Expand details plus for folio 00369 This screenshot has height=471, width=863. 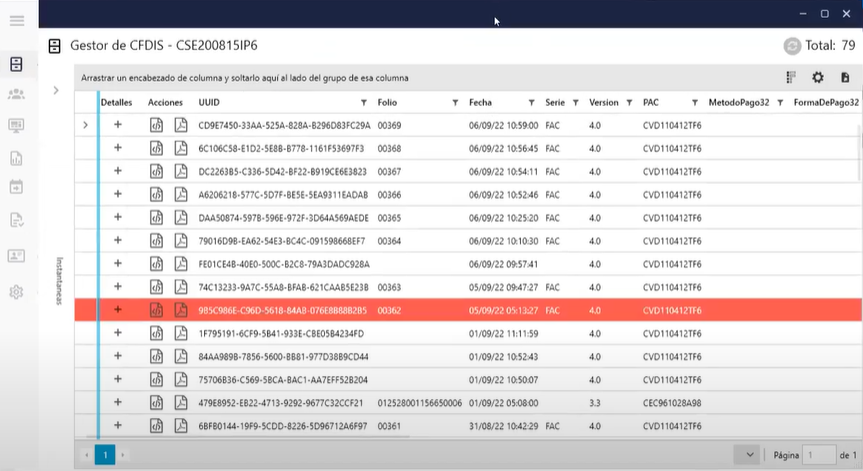point(118,125)
